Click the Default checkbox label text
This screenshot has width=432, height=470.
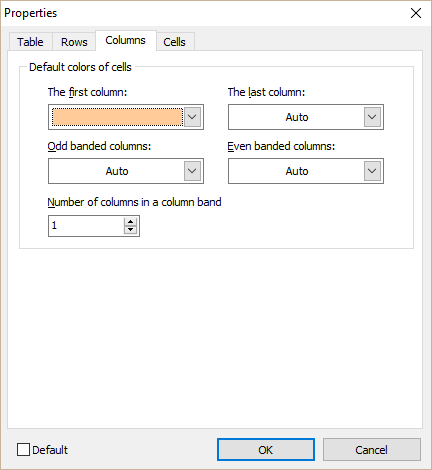click(x=50, y=450)
